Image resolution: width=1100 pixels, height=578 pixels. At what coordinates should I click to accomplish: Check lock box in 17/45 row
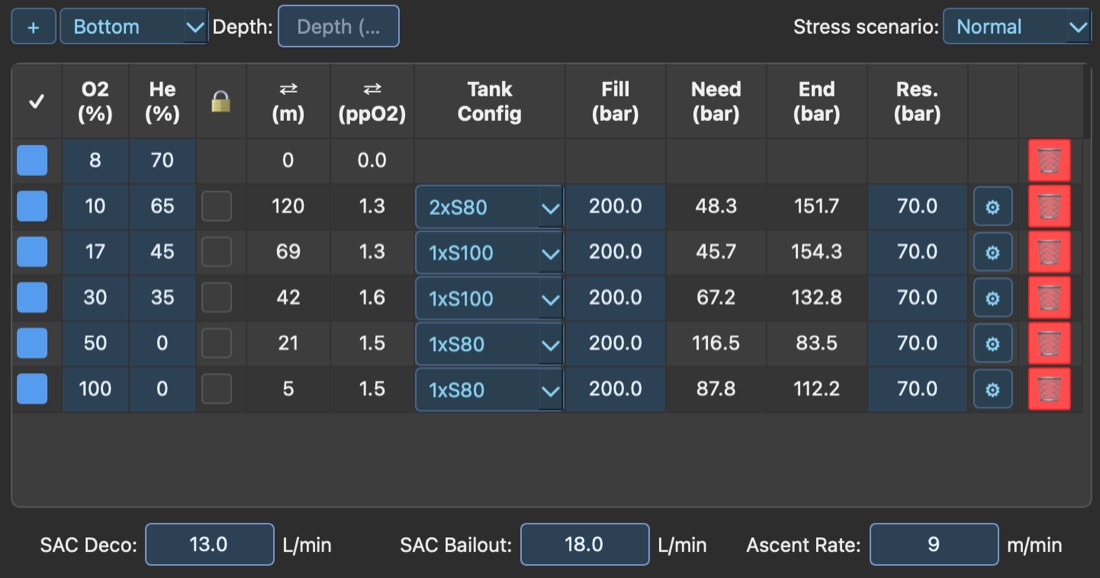217,252
